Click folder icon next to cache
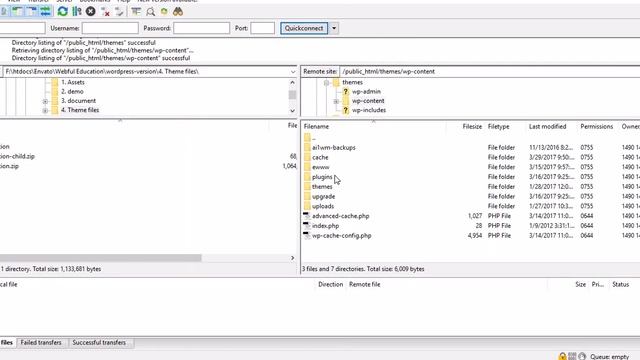This screenshot has height=360, width=640. coord(307,157)
